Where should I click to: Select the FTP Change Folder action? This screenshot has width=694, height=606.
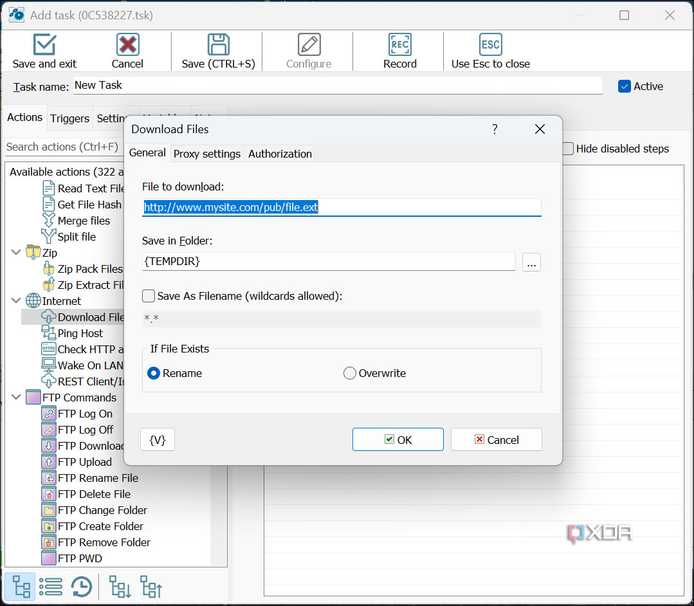pyautogui.click(x=95, y=510)
